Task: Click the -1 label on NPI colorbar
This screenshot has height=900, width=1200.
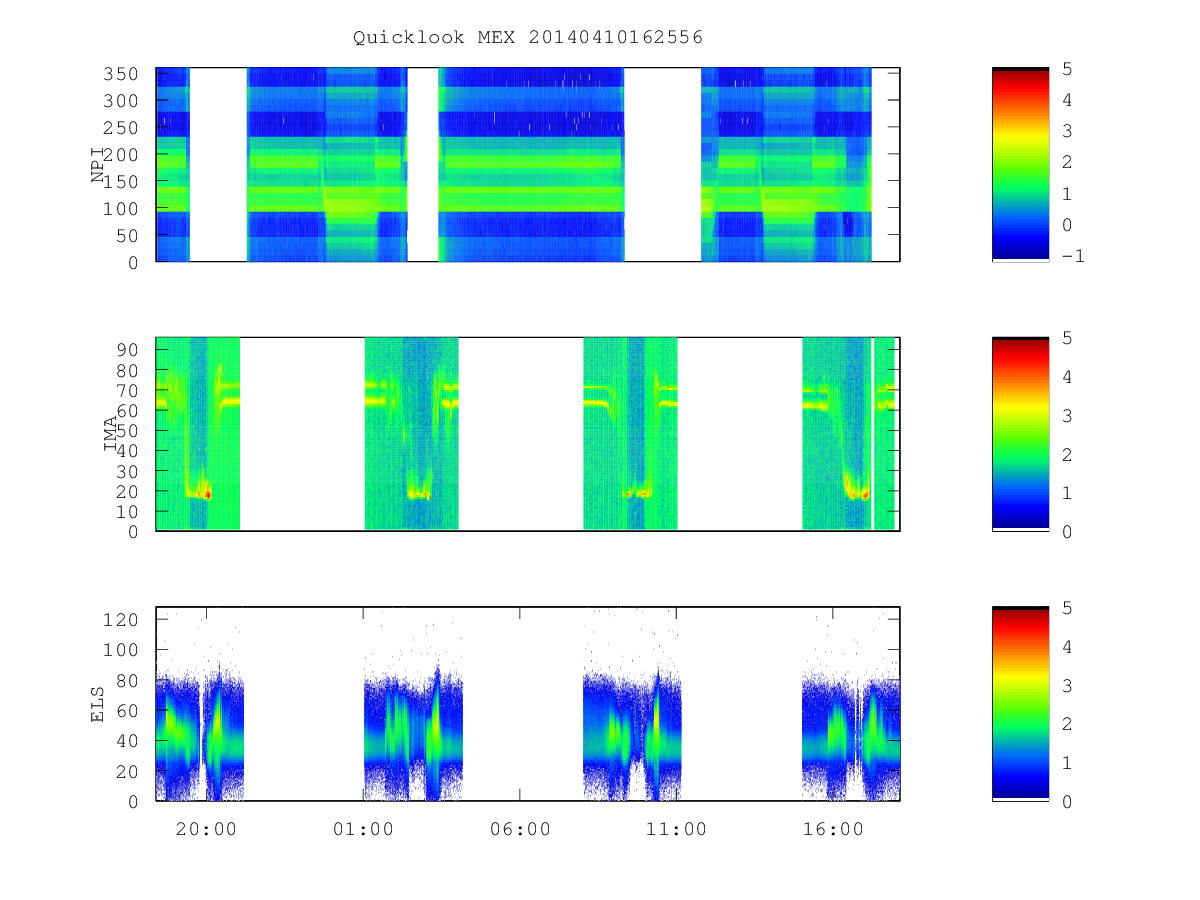Action: pos(1073,256)
